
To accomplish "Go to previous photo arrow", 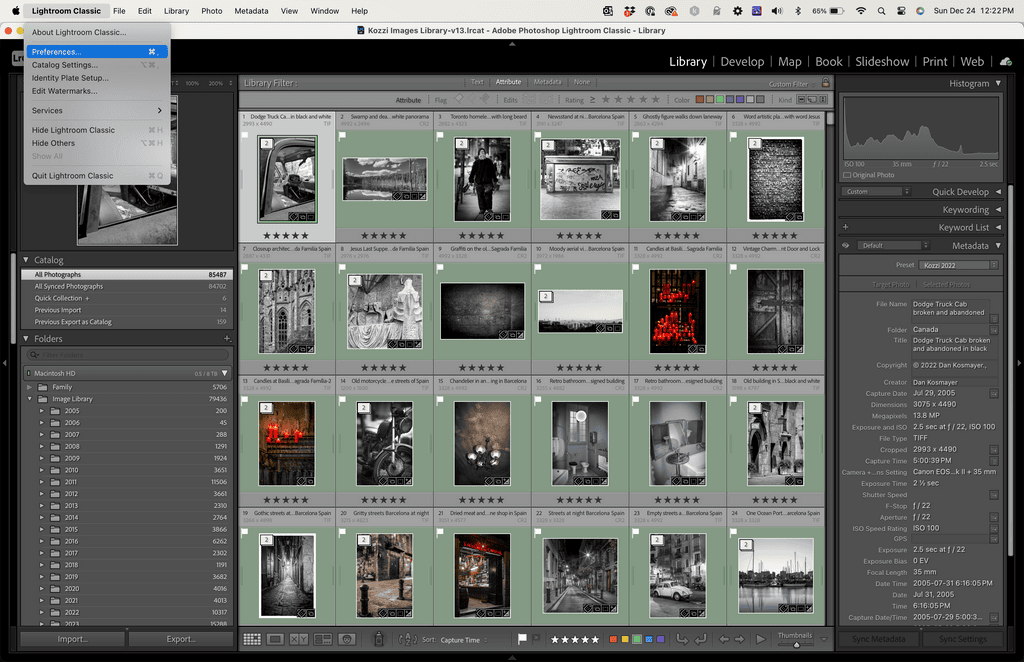I will (x=724, y=639).
